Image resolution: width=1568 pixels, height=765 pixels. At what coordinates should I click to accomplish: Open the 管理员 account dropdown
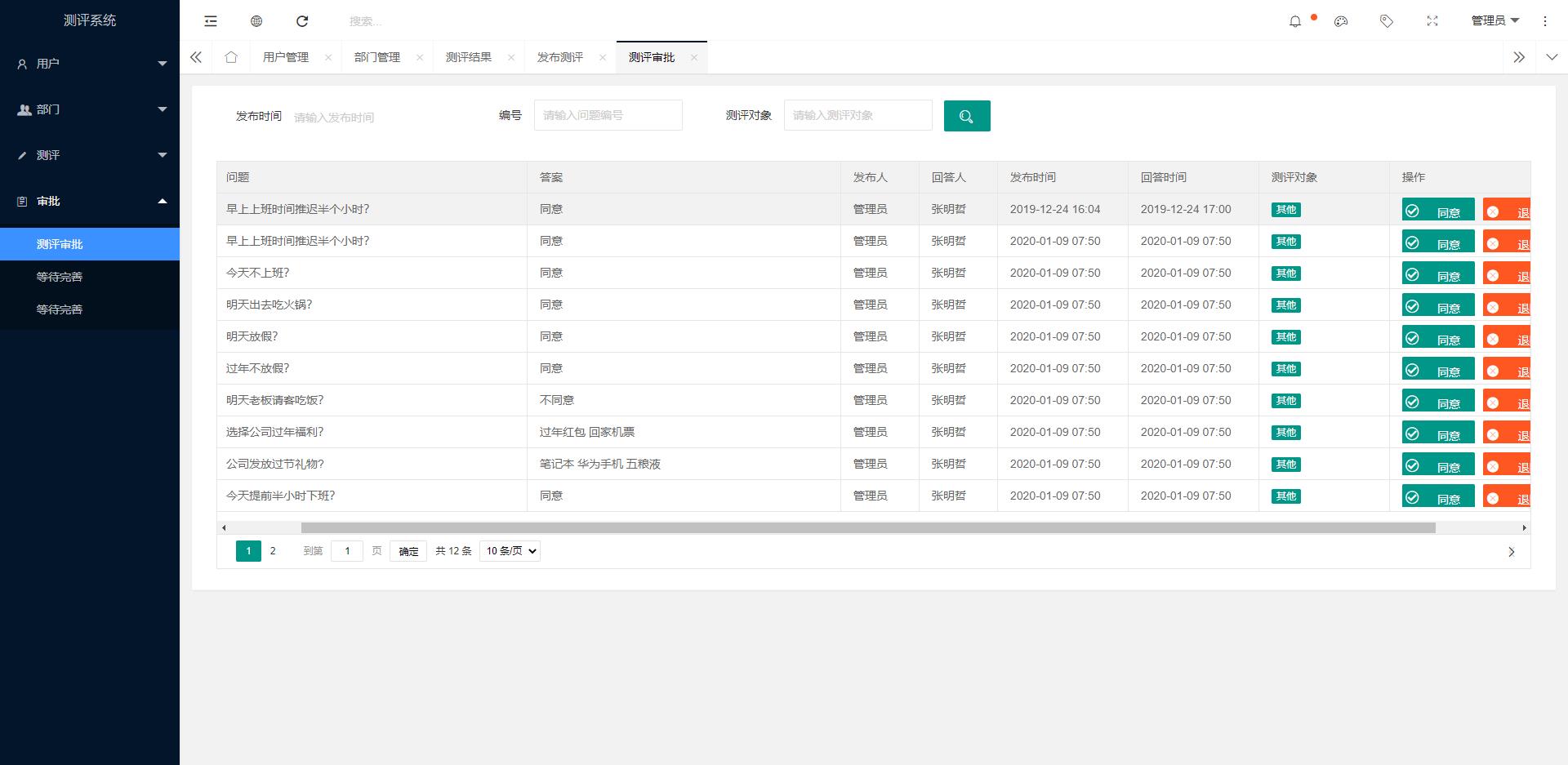(x=1494, y=21)
